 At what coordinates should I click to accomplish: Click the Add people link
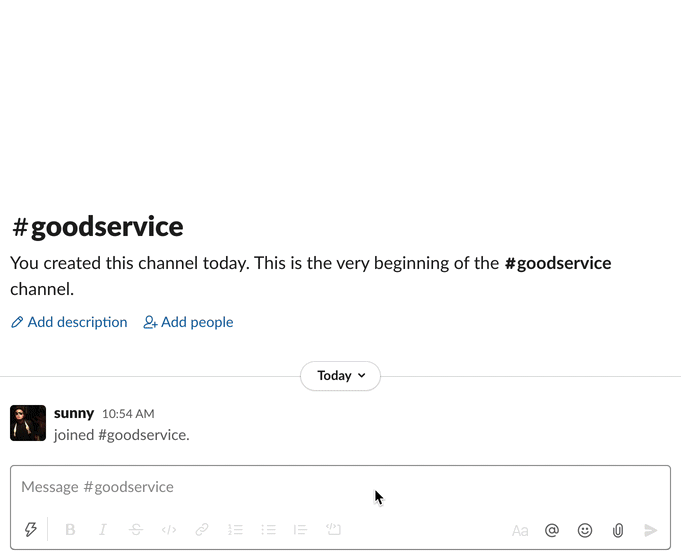188,322
